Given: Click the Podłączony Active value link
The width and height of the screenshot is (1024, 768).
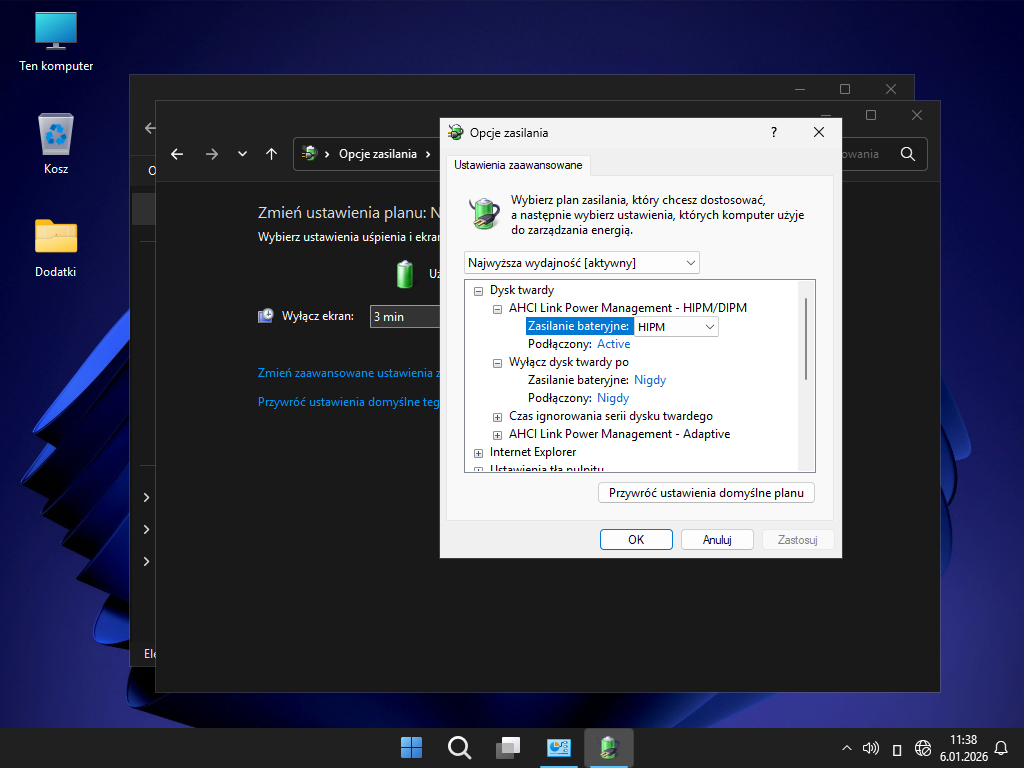Looking at the screenshot, I should point(613,344).
